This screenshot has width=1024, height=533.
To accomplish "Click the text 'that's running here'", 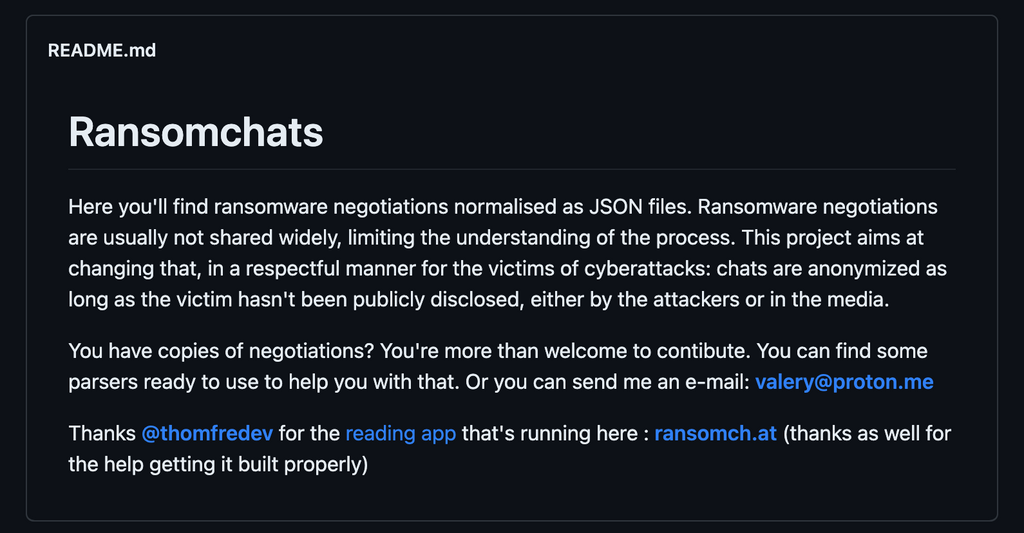I will [550, 433].
